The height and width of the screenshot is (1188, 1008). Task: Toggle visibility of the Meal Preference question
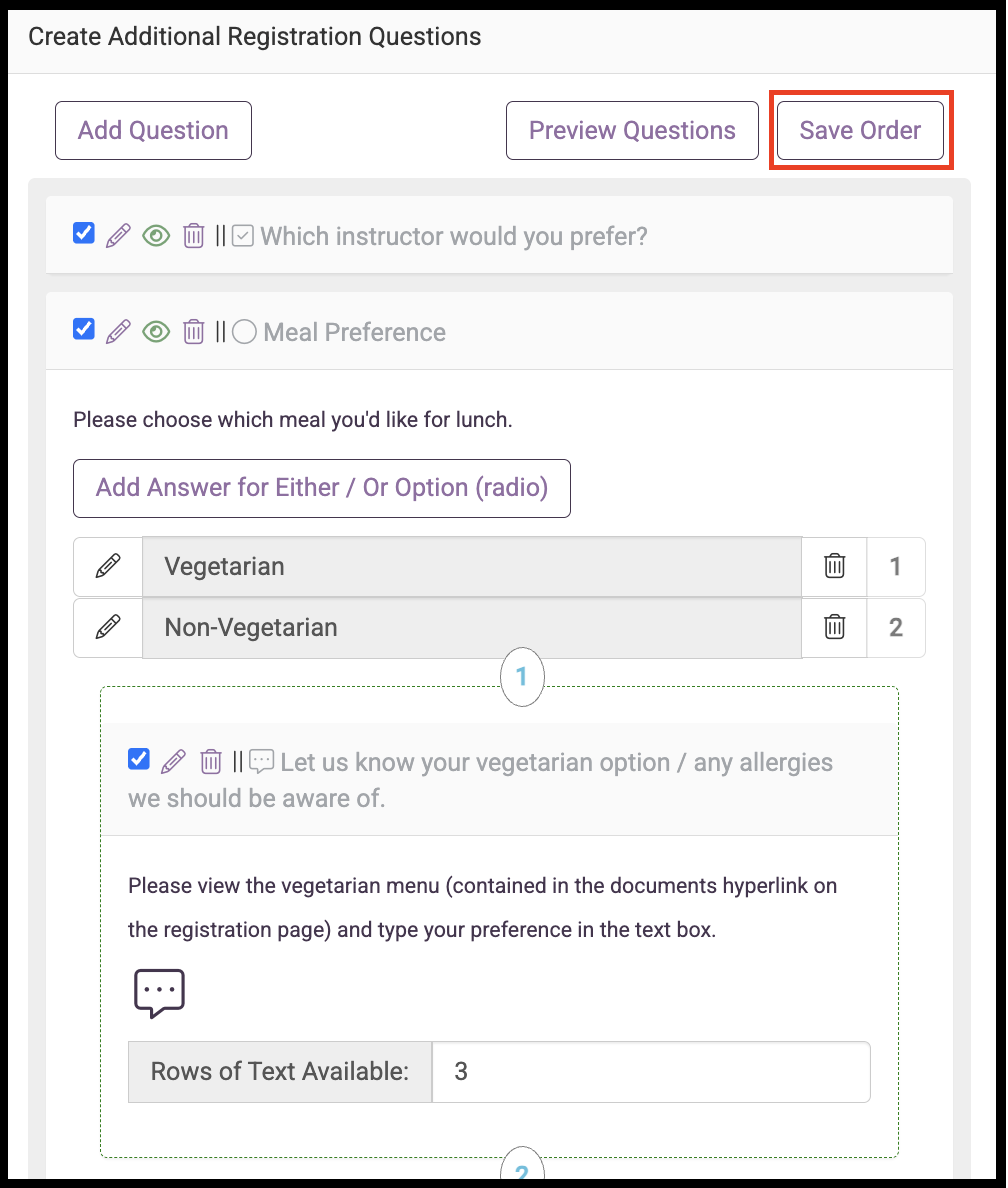[156, 332]
